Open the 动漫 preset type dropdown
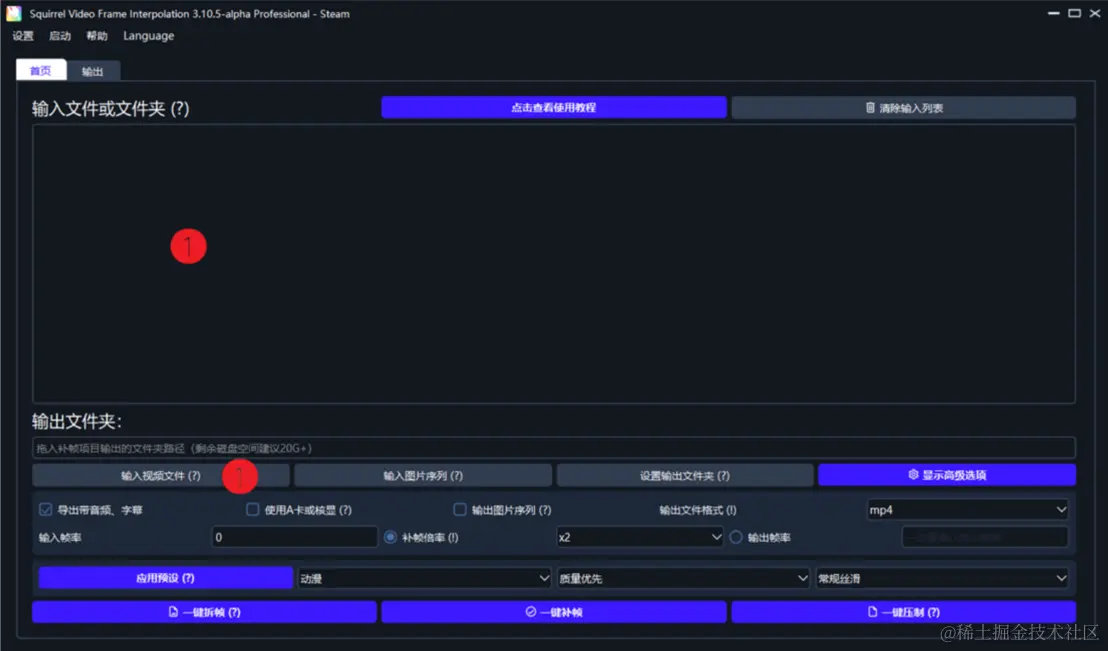This screenshot has height=651, width=1108. click(x=424, y=578)
